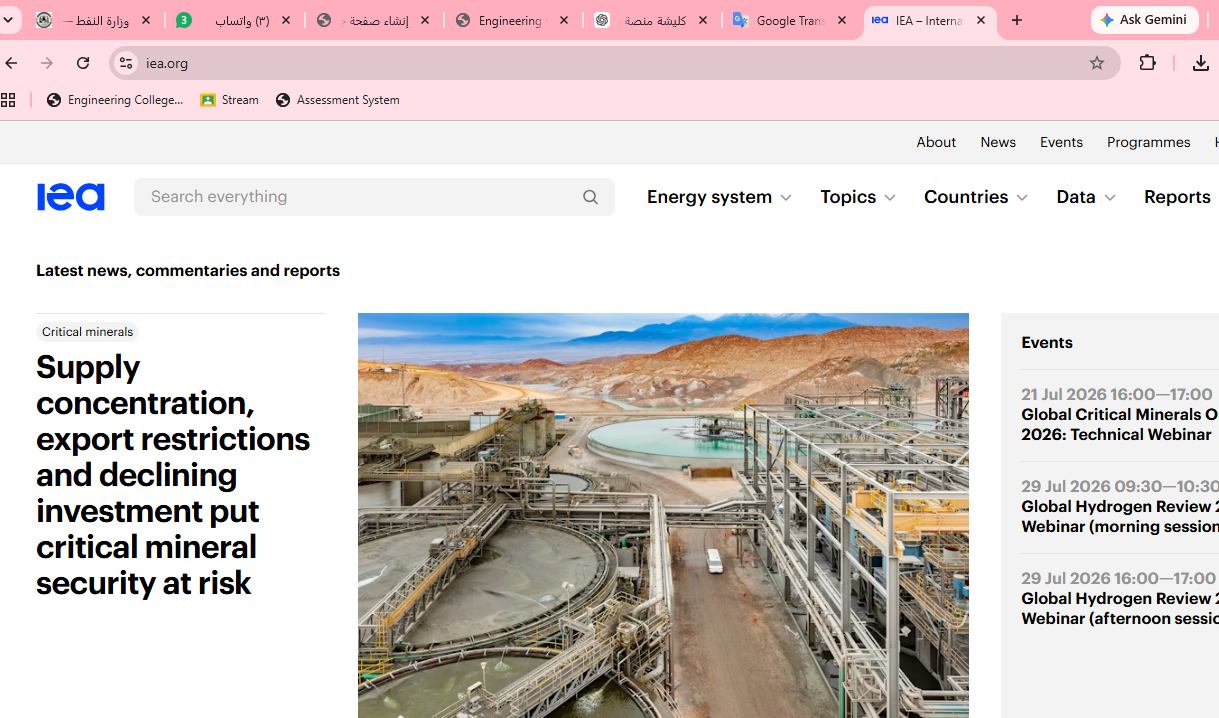Open the Extensions puzzle icon
The width and height of the screenshot is (1219, 718).
[x=1148, y=63]
